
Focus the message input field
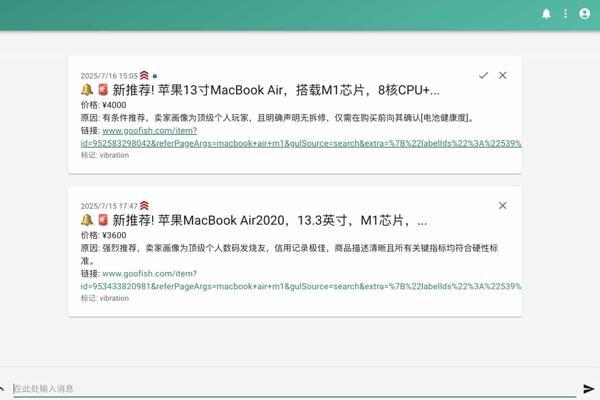click(x=295, y=389)
